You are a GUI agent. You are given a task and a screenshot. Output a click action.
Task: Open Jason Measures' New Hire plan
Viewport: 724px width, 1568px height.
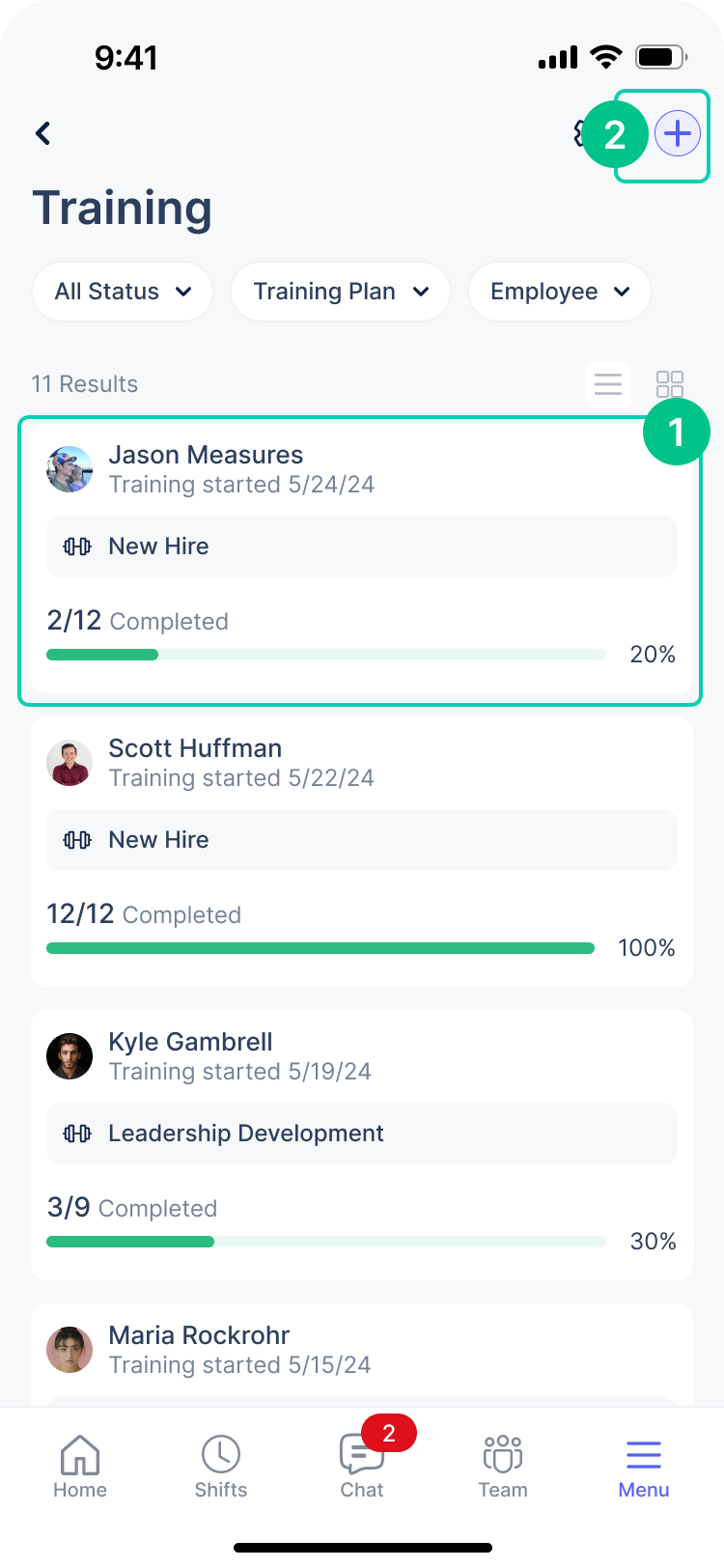pos(362,546)
